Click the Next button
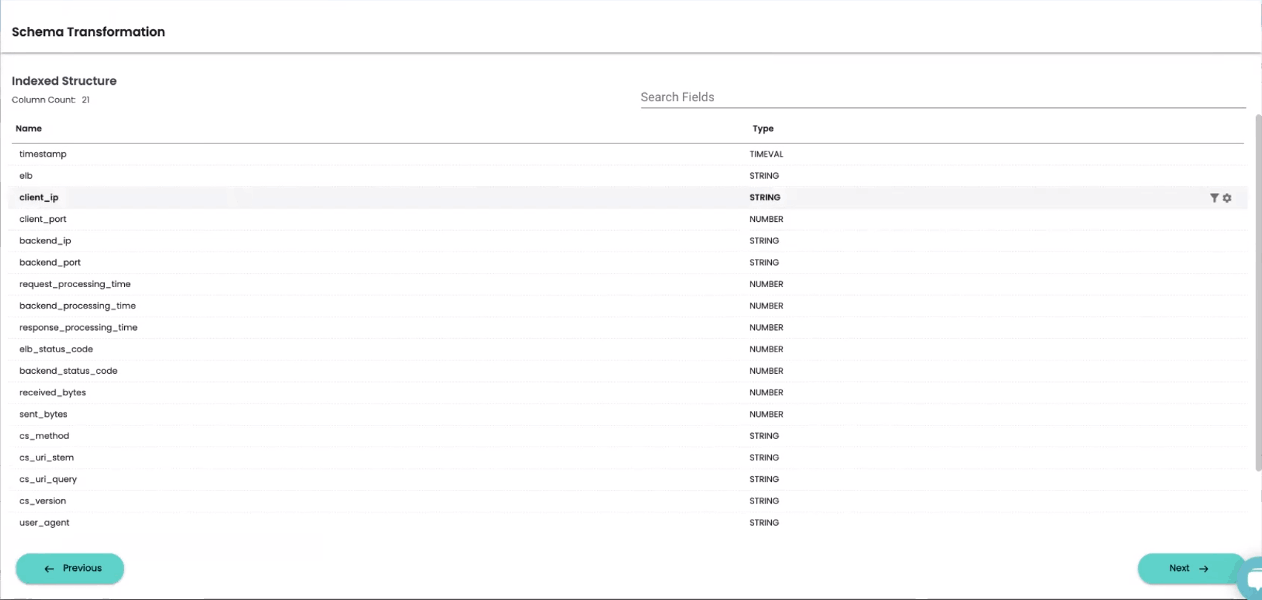Screen dimensions: 1262x600 click(x=1191, y=568)
